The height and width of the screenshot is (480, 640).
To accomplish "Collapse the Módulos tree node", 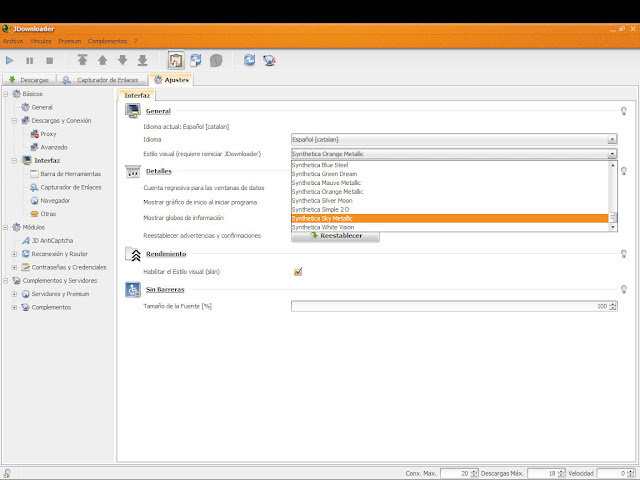I will (6, 227).
